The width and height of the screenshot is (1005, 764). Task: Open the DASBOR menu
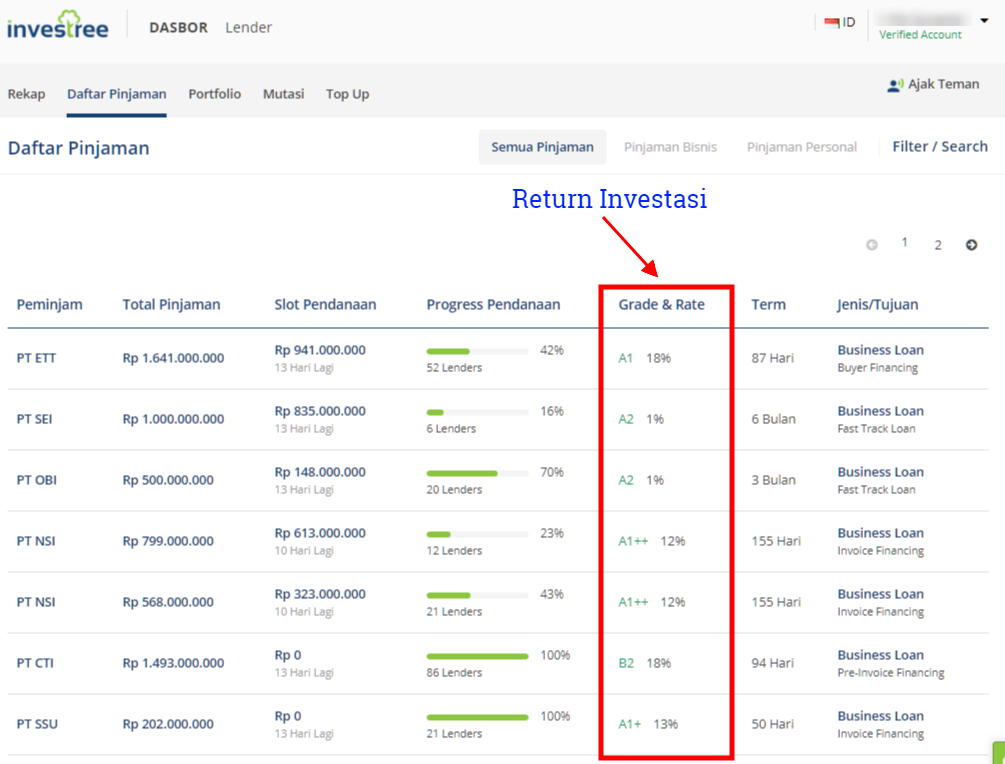[178, 27]
